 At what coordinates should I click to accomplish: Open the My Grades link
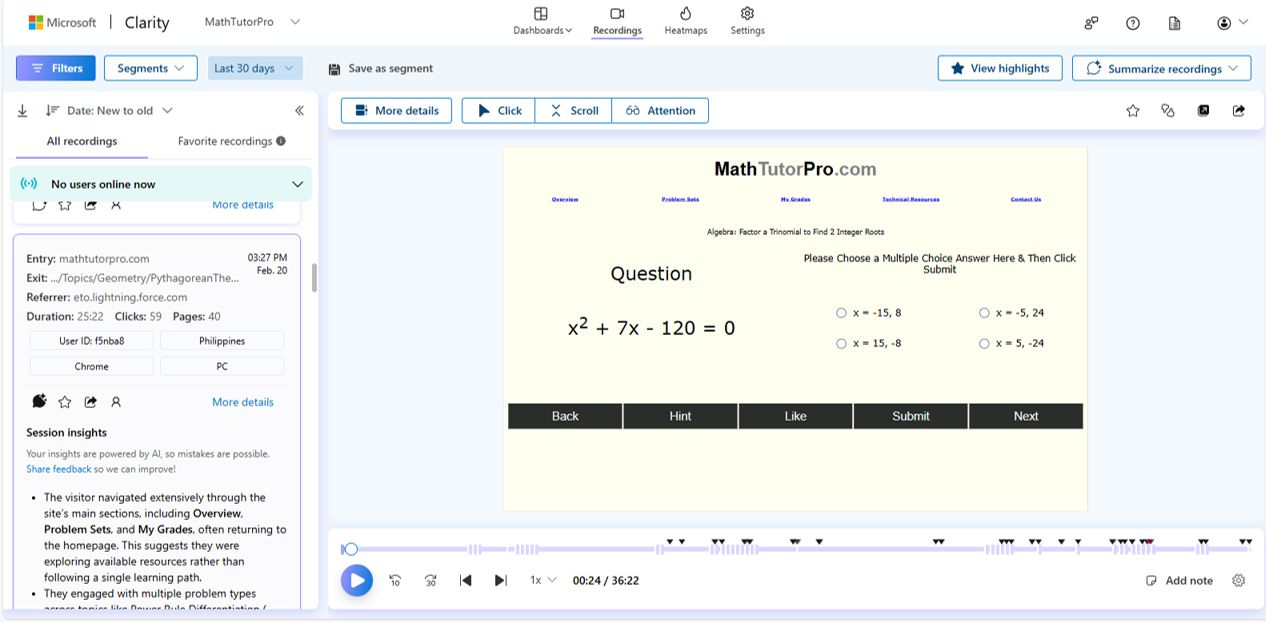coord(796,199)
